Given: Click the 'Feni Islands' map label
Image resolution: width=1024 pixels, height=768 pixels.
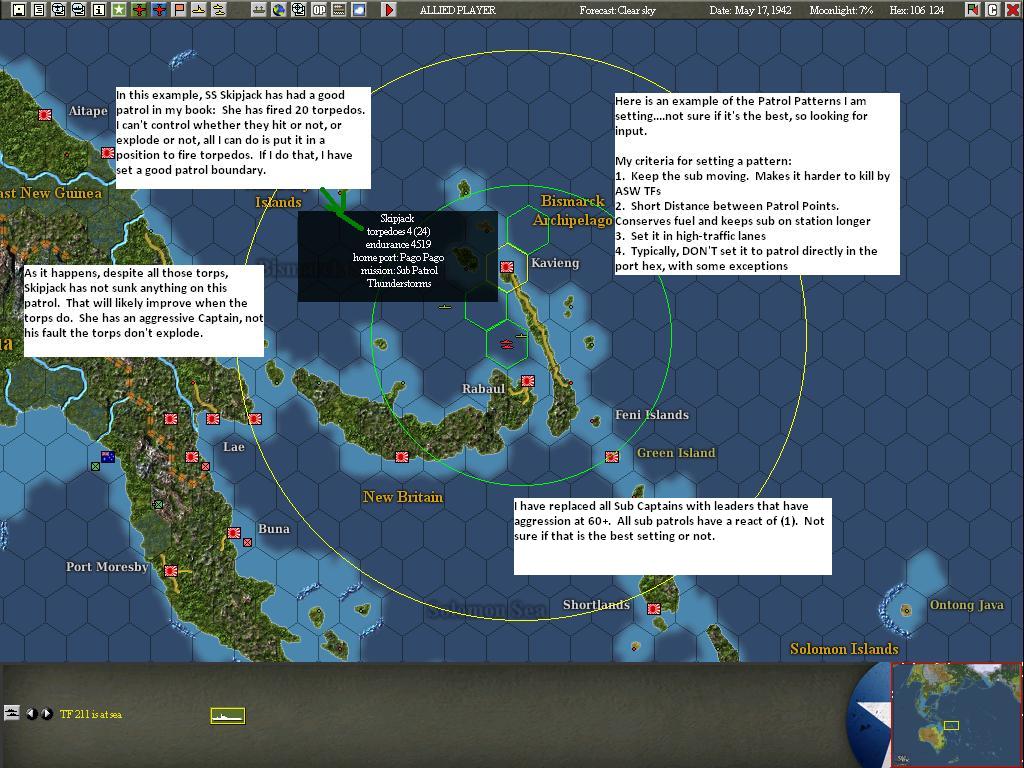Looking at the screenshot, I should (x=652, y=415).
